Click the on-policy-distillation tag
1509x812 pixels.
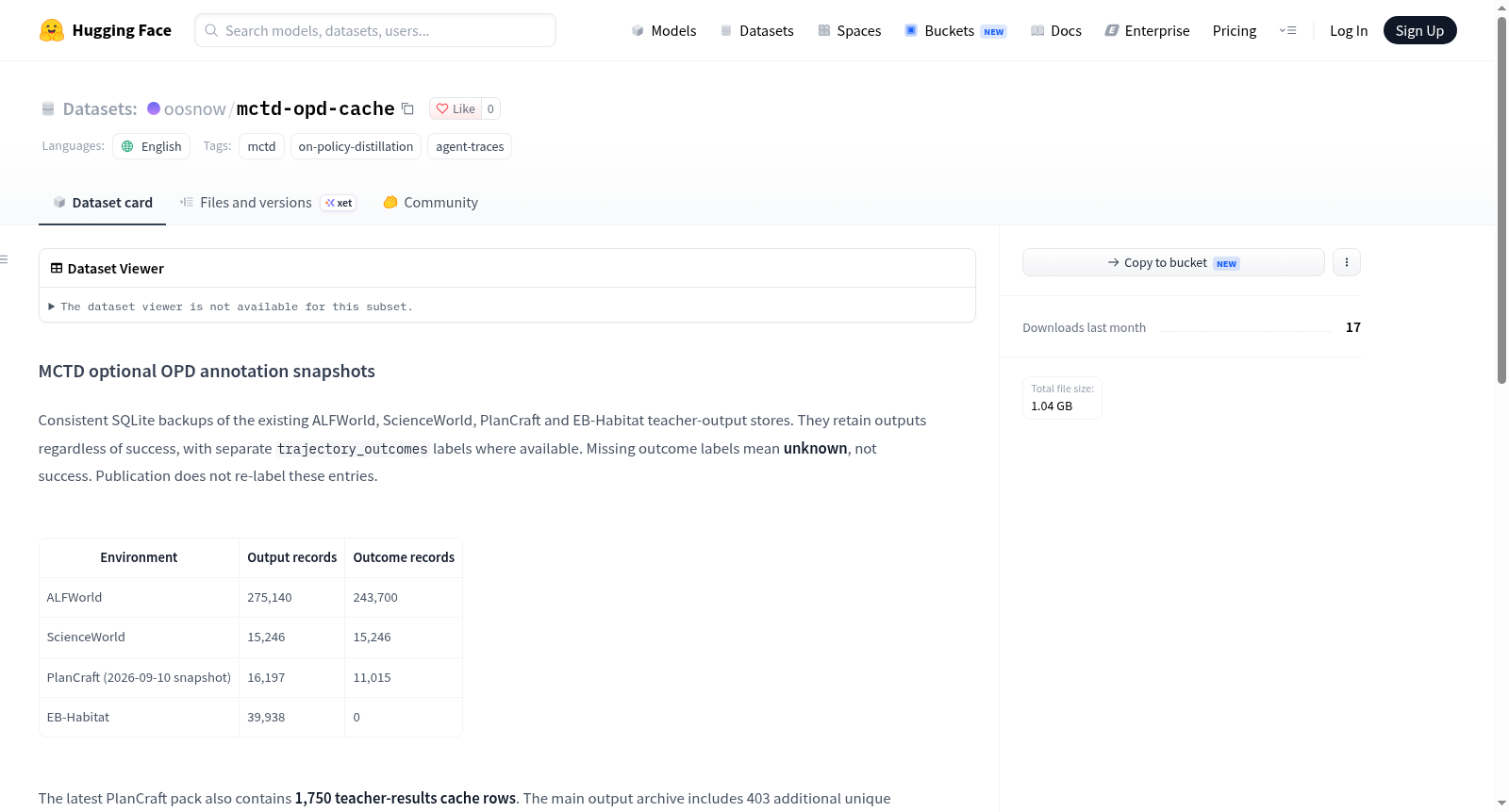coord(356,146)
